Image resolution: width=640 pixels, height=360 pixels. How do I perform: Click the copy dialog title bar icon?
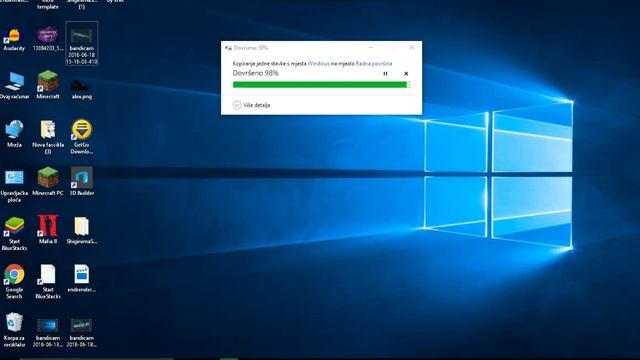coord(228,48)
